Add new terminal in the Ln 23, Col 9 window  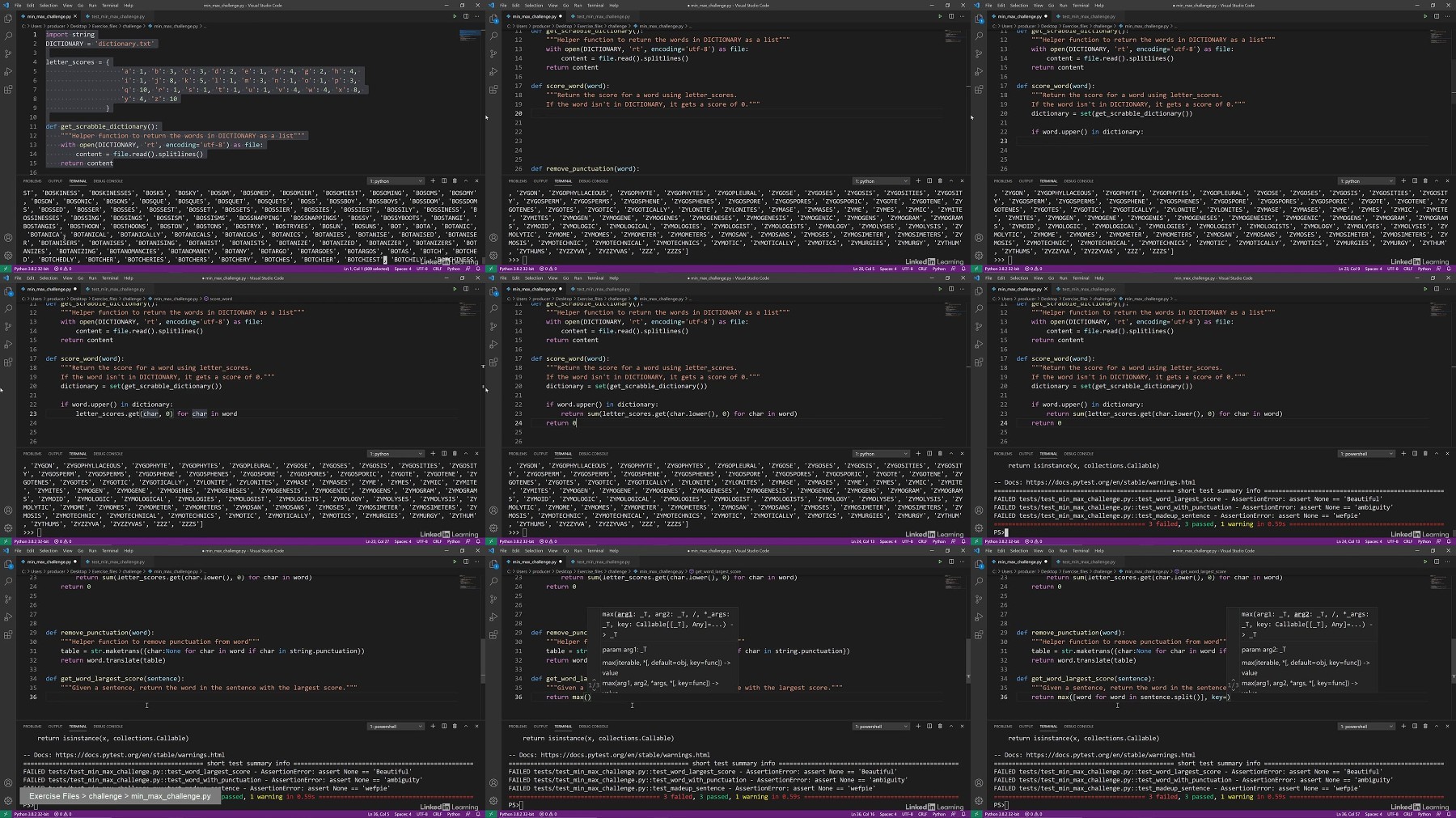(1403, 181)
